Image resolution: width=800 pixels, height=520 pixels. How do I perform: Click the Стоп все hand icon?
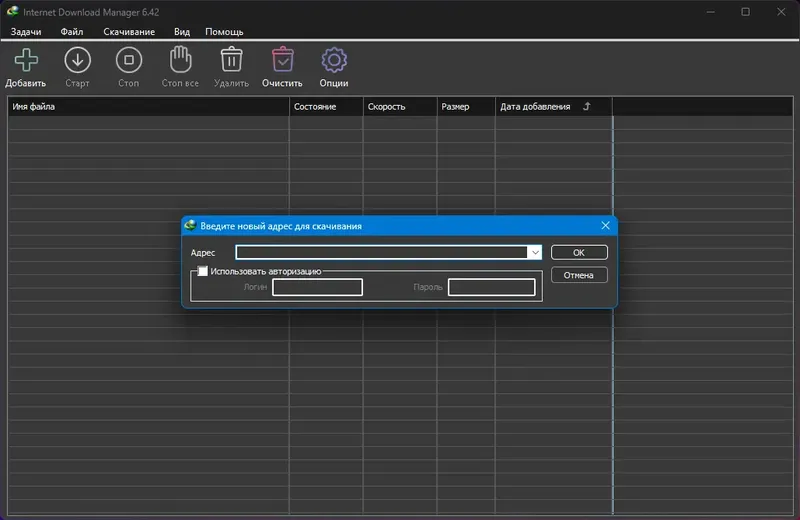180,59
